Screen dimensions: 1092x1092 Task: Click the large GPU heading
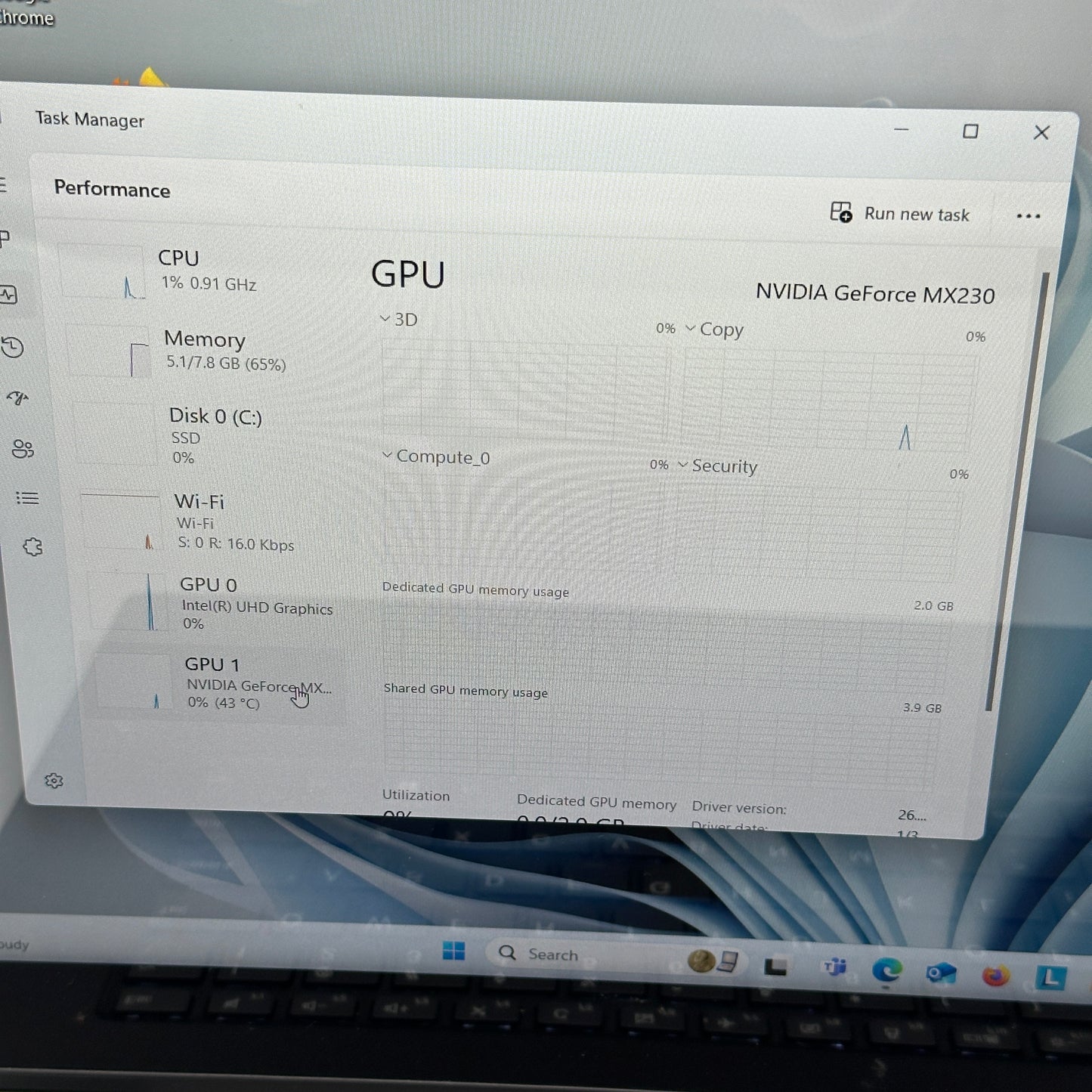pyautogui.click(x=408, y=274)
